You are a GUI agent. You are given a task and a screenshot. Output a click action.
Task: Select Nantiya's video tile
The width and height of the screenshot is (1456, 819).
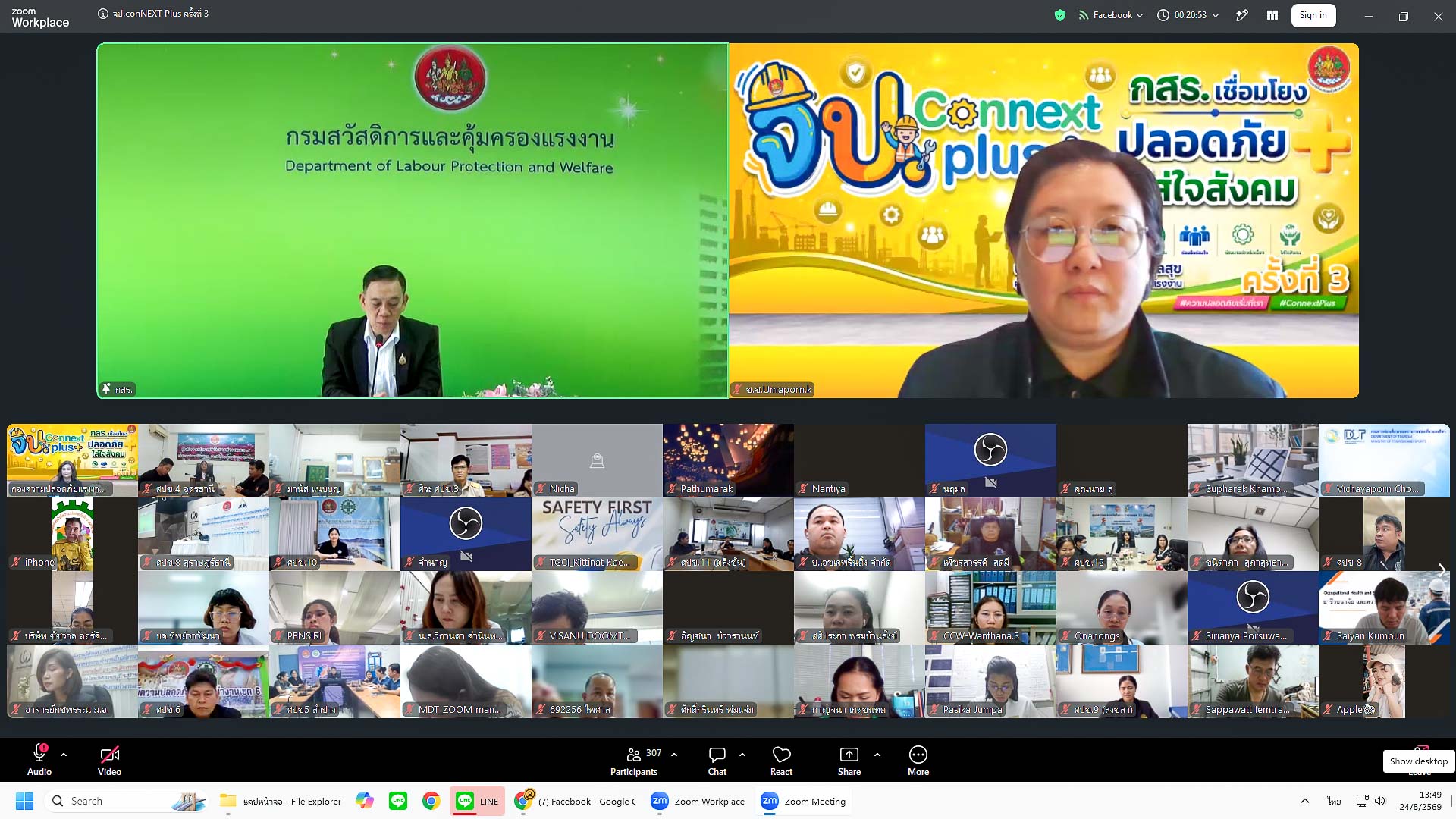click(859, 460)
